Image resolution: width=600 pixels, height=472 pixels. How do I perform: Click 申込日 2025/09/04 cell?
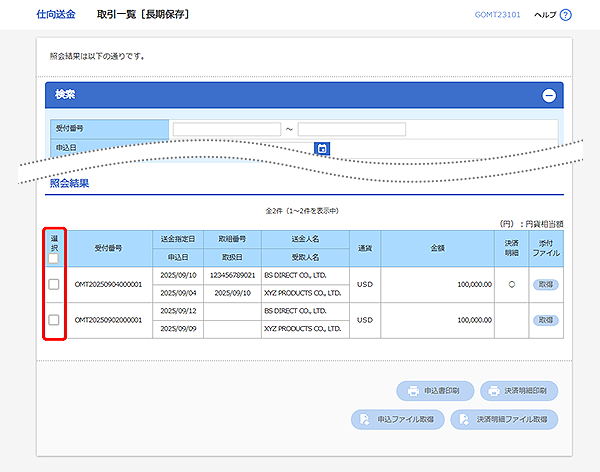(178, 293)
